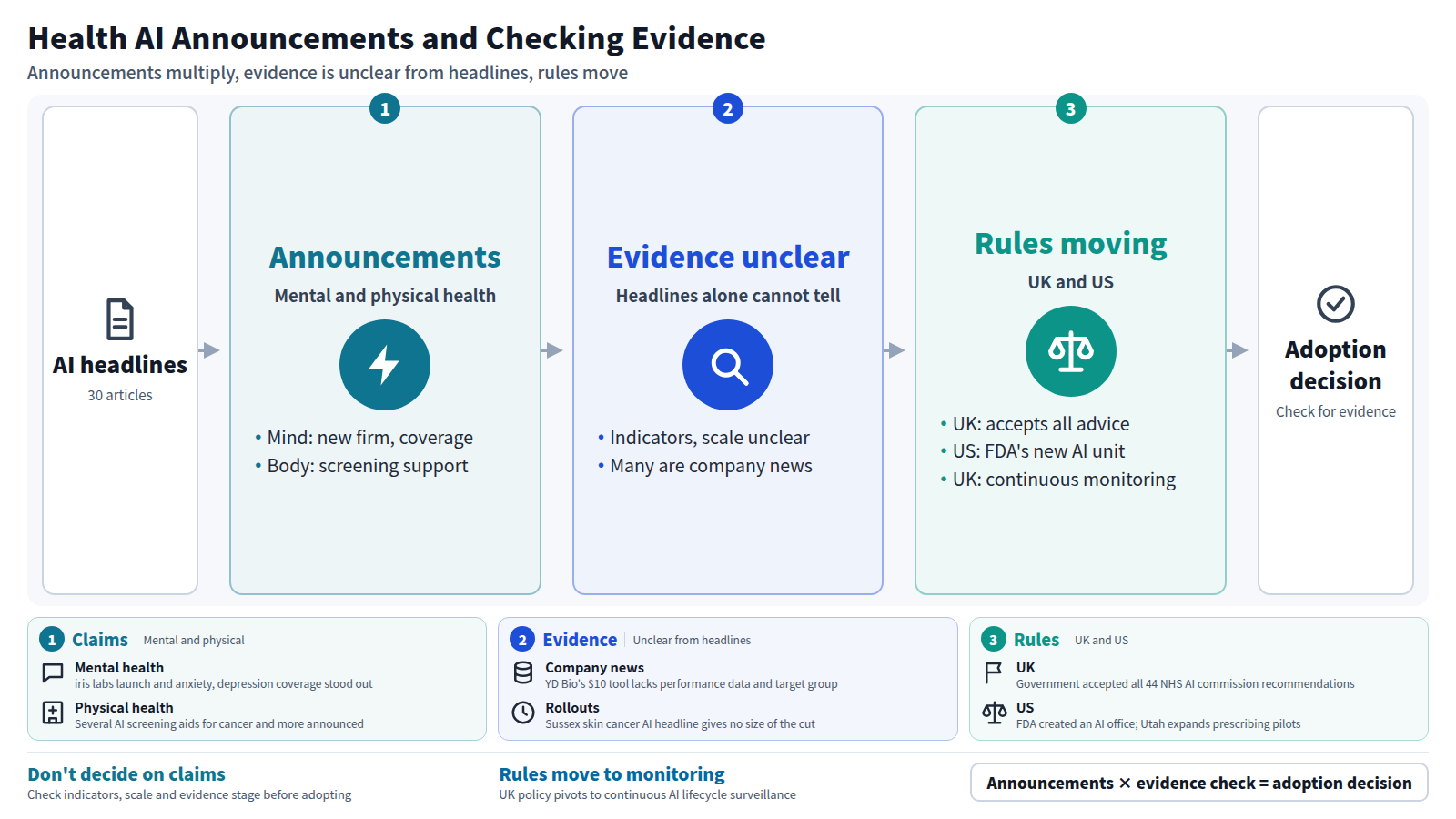Click the main title 'Health AI Announcements'
This screenshot has width=1456, height=819.
point(397,39)
